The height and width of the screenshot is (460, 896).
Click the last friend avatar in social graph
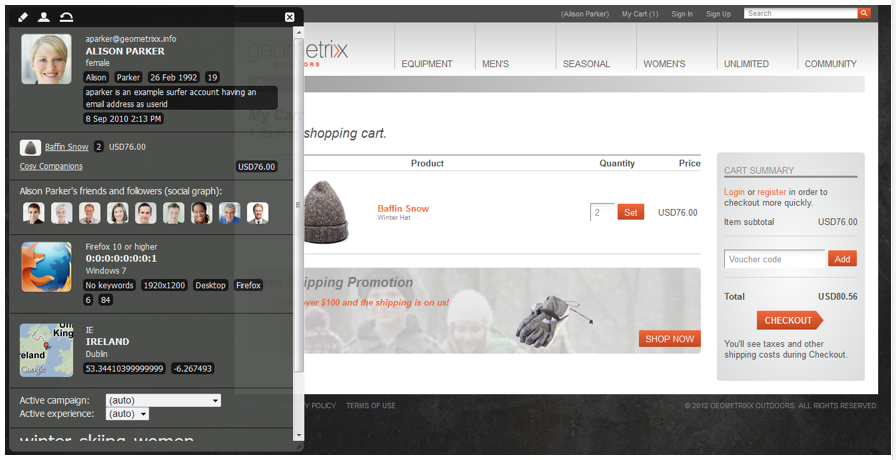point(258,213)
